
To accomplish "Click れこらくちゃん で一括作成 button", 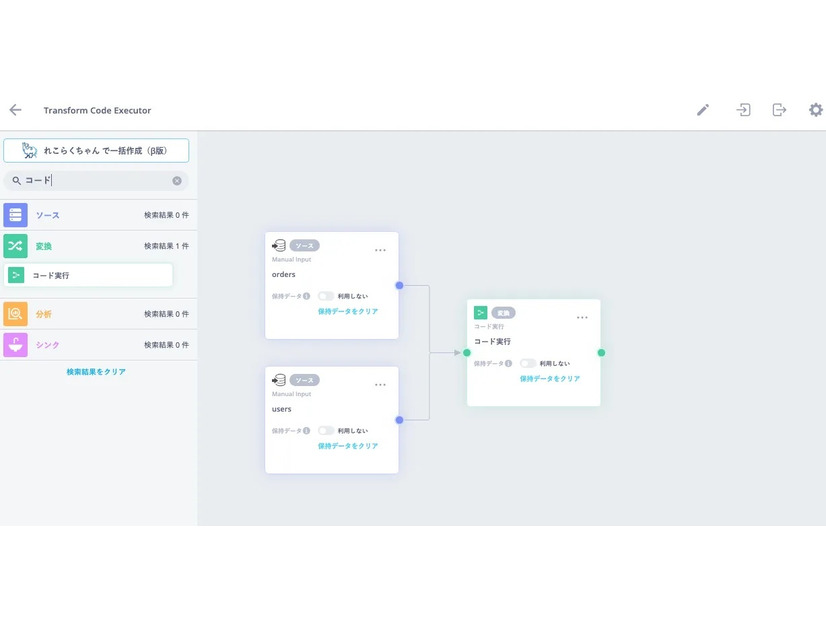I will (96, 151).
